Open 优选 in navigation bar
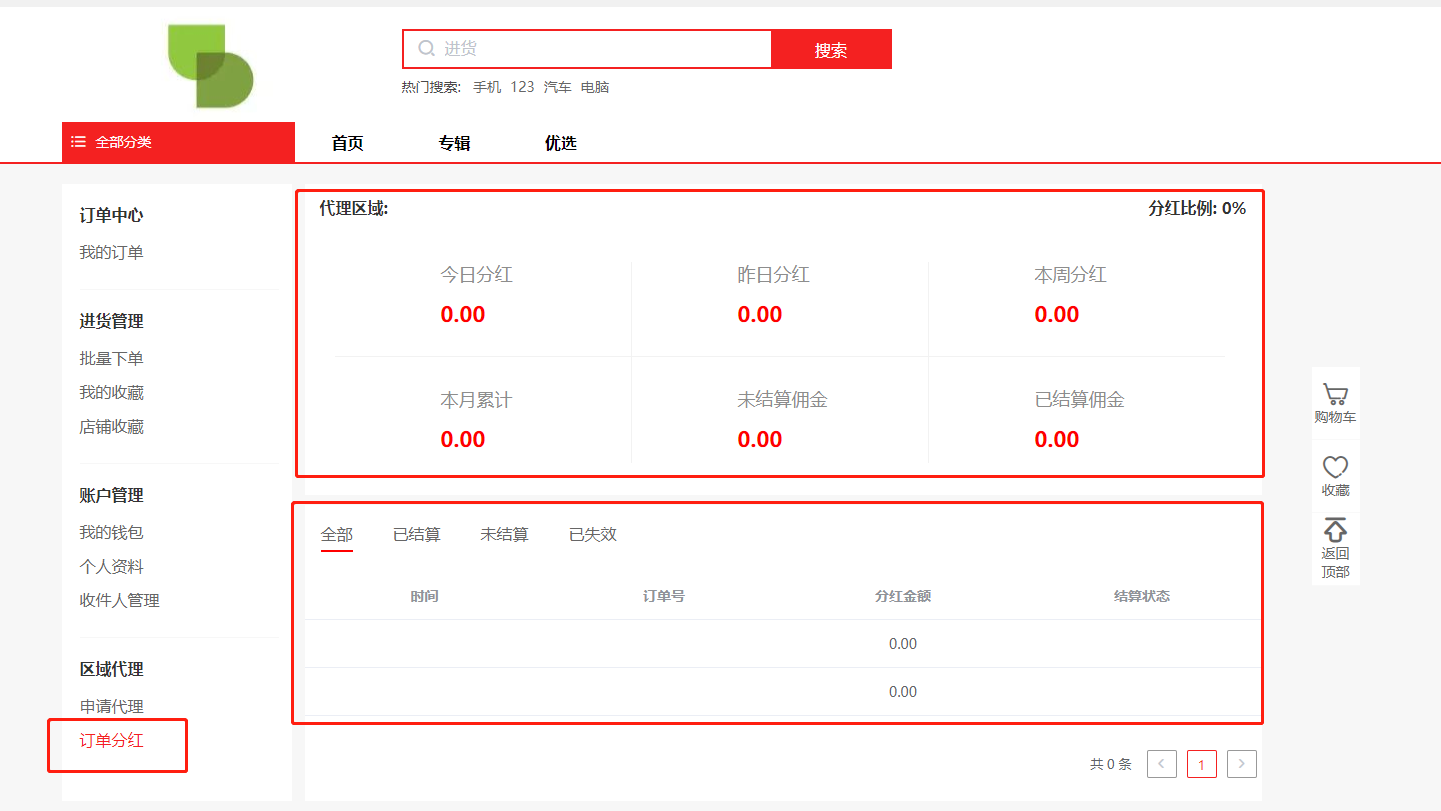The height and width of the screenshot is (811, 1441). 560,143
